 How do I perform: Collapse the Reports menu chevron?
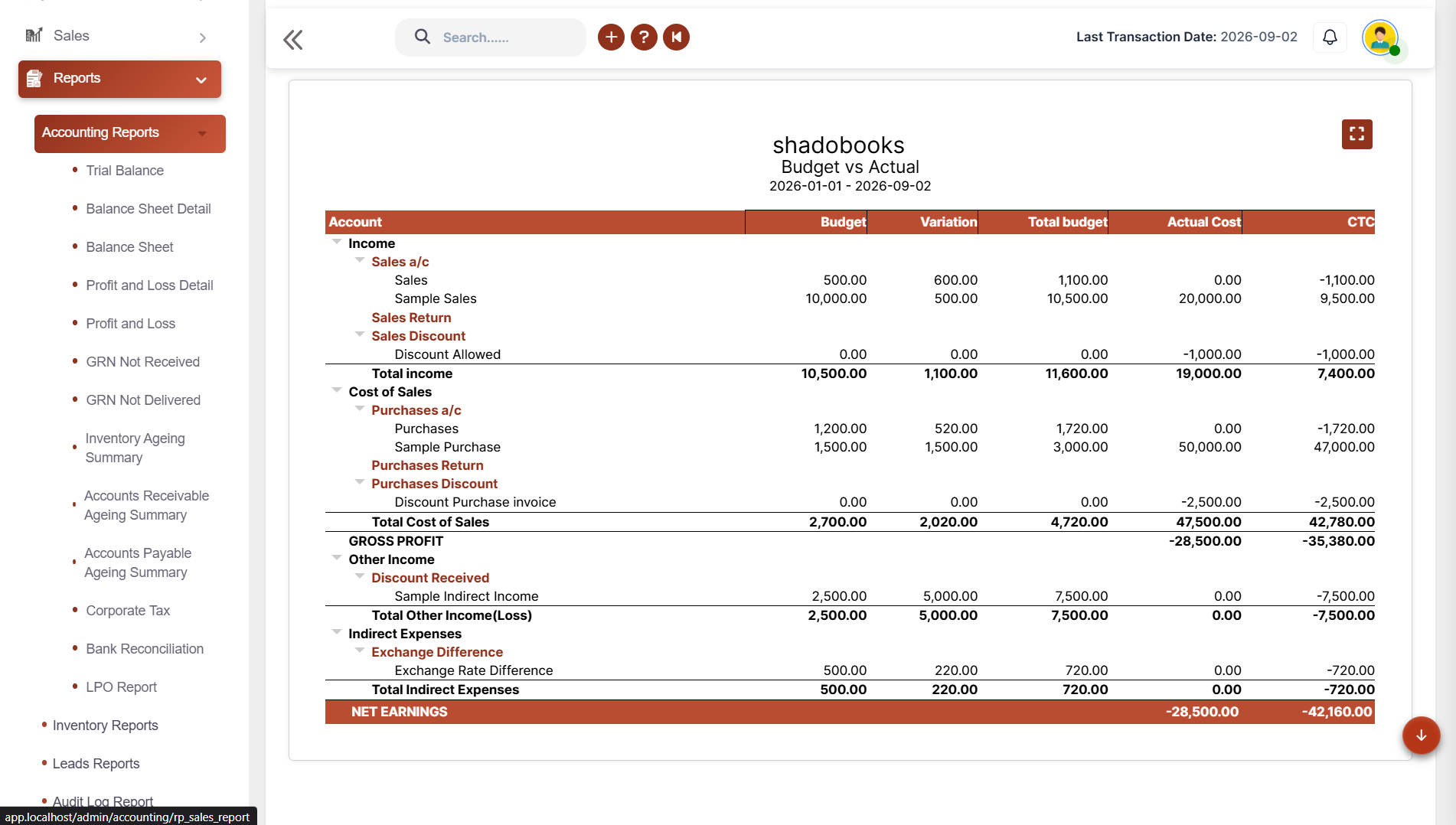click(201, 80)
